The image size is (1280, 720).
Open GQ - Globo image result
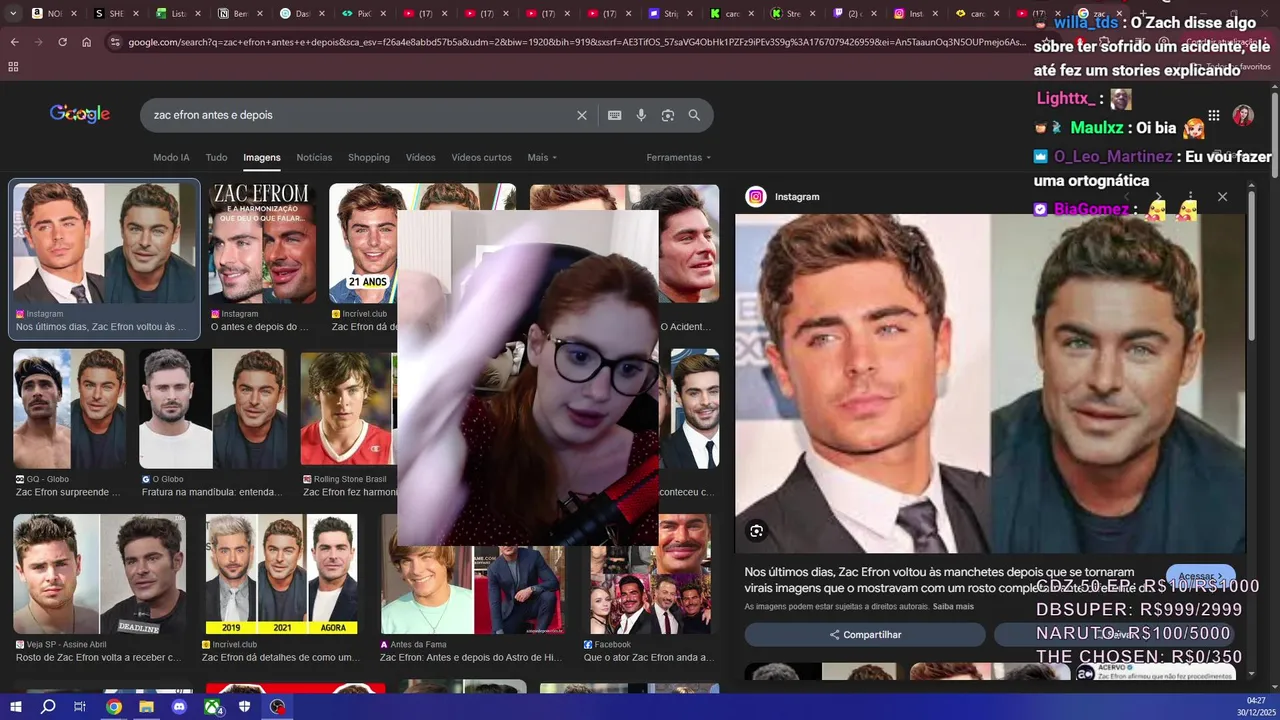pyautogui.click(x=69, y=408)
